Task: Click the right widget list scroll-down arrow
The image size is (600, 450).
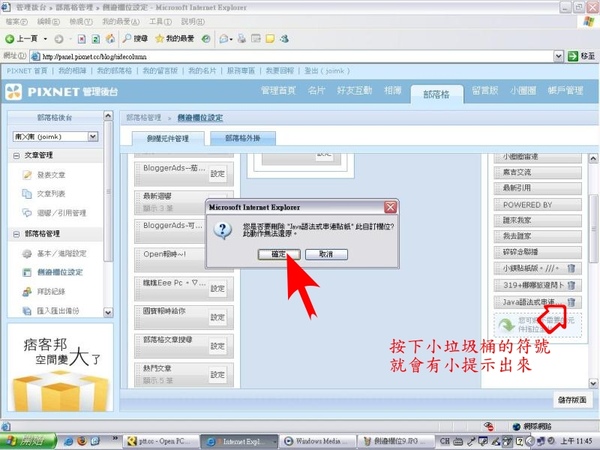Action: point(593,383)
